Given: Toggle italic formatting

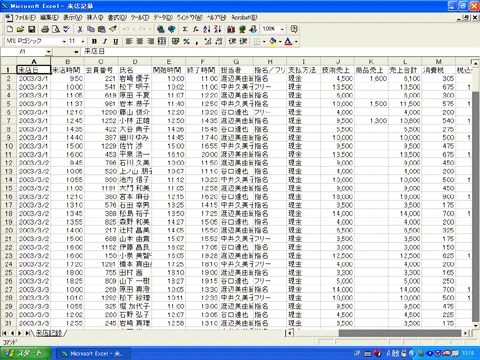Looking at the screenshot, I should 105,41.
